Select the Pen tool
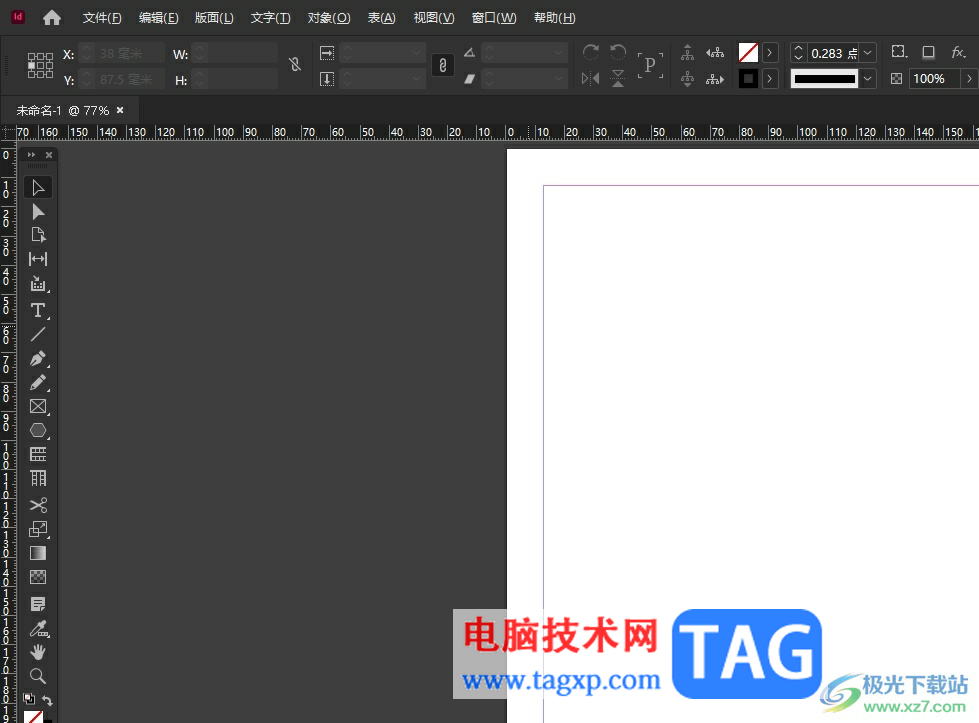Screen dimensions: 979x723 (x=38, y=359)
